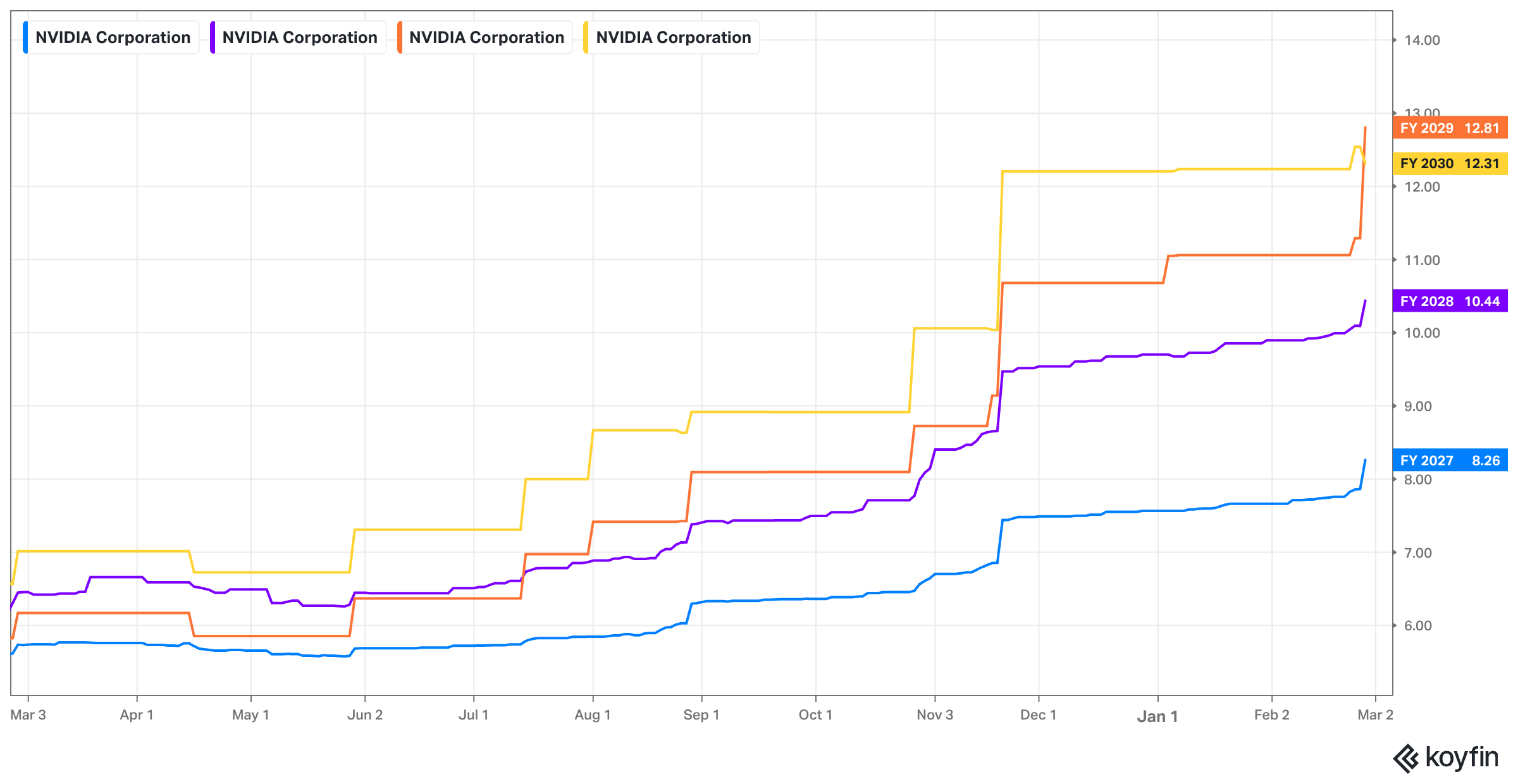Click the koyfin logo icon
This screenshot has width=1518, height=784.
(x=1405, y=759)
